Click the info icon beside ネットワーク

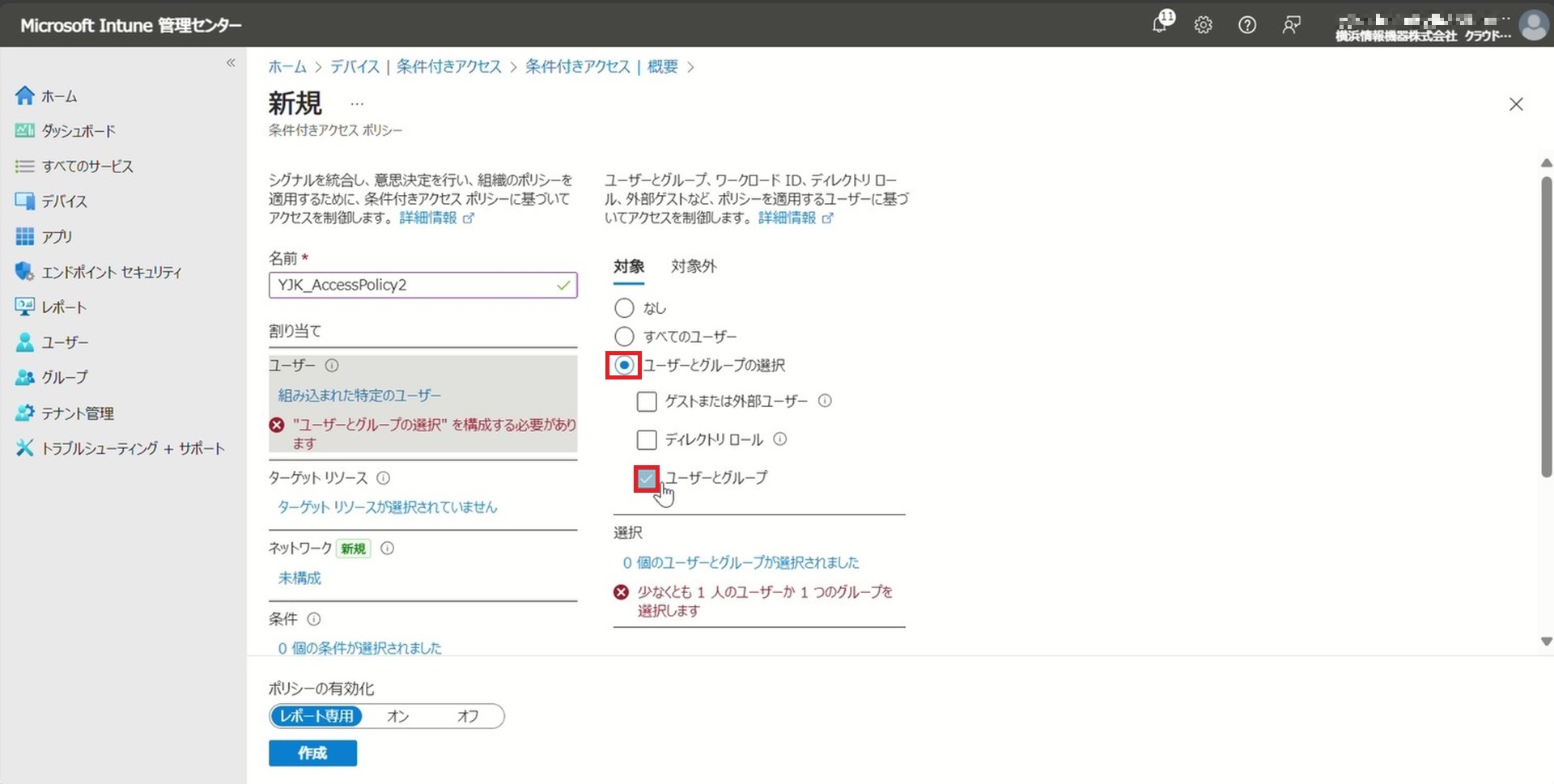(x=388, y=549)
